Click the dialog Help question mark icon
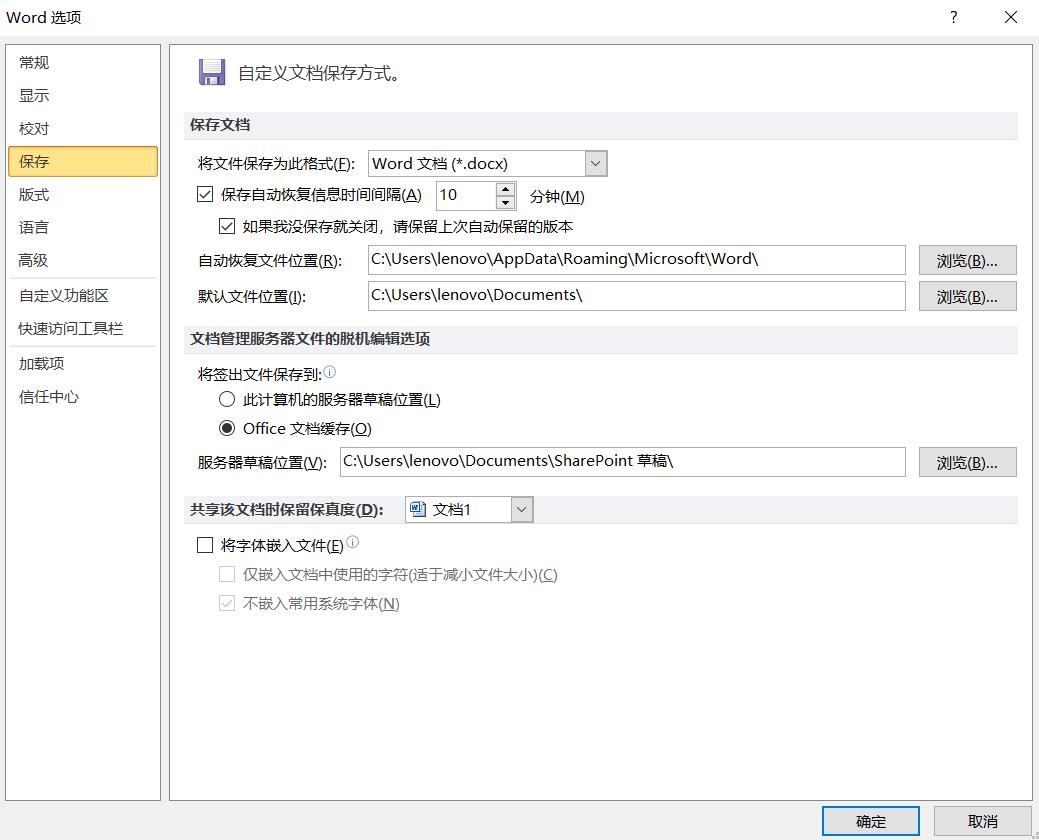 (953, 17)
